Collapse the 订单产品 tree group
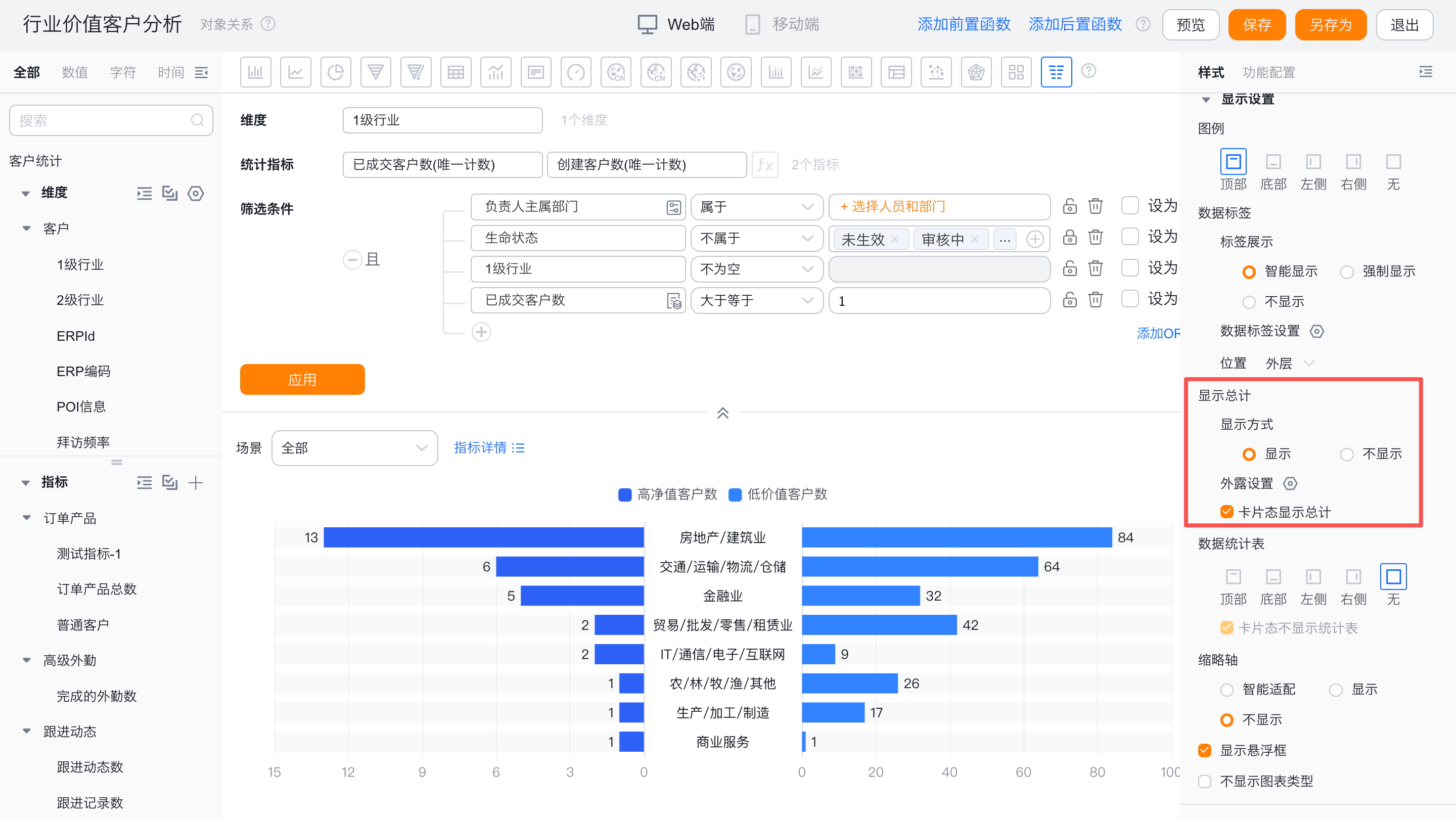1456x819 pixels. pyautogui.click(x=27, y=518)
